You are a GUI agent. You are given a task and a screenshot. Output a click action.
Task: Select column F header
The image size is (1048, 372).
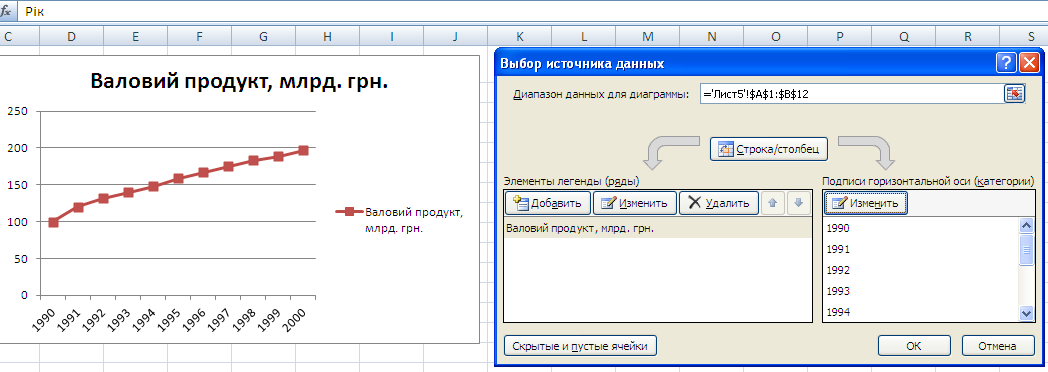pyautogui.click(x=199, y=37)
